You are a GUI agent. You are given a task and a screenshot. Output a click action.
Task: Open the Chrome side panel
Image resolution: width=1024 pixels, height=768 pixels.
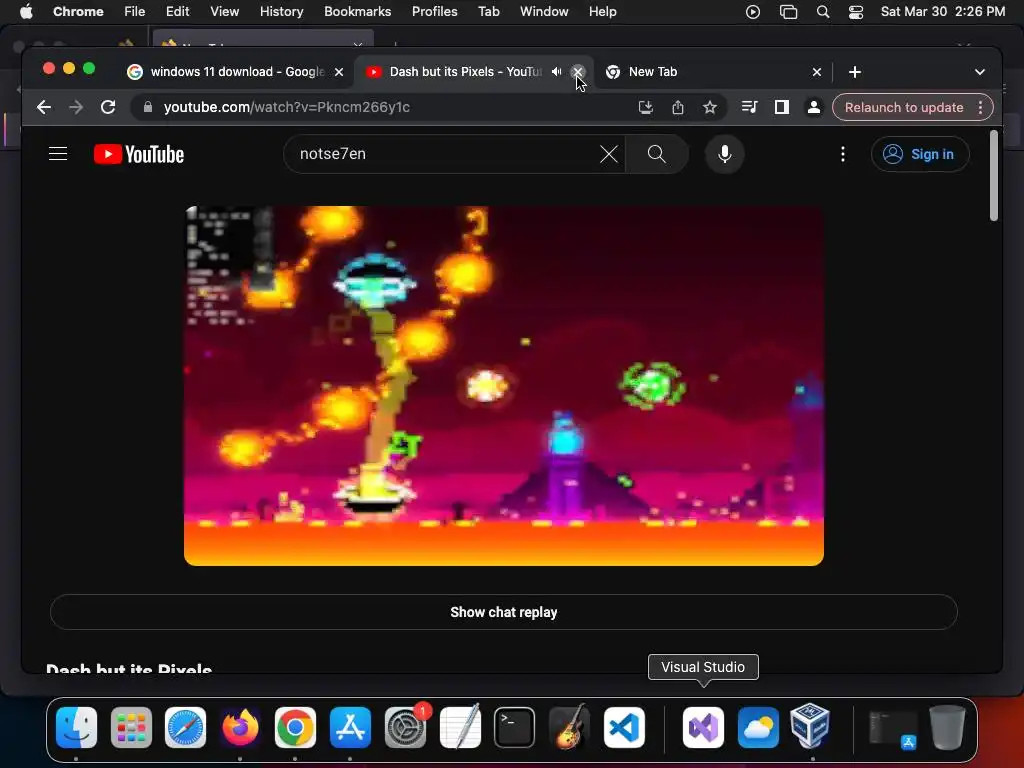click(782, 107)
